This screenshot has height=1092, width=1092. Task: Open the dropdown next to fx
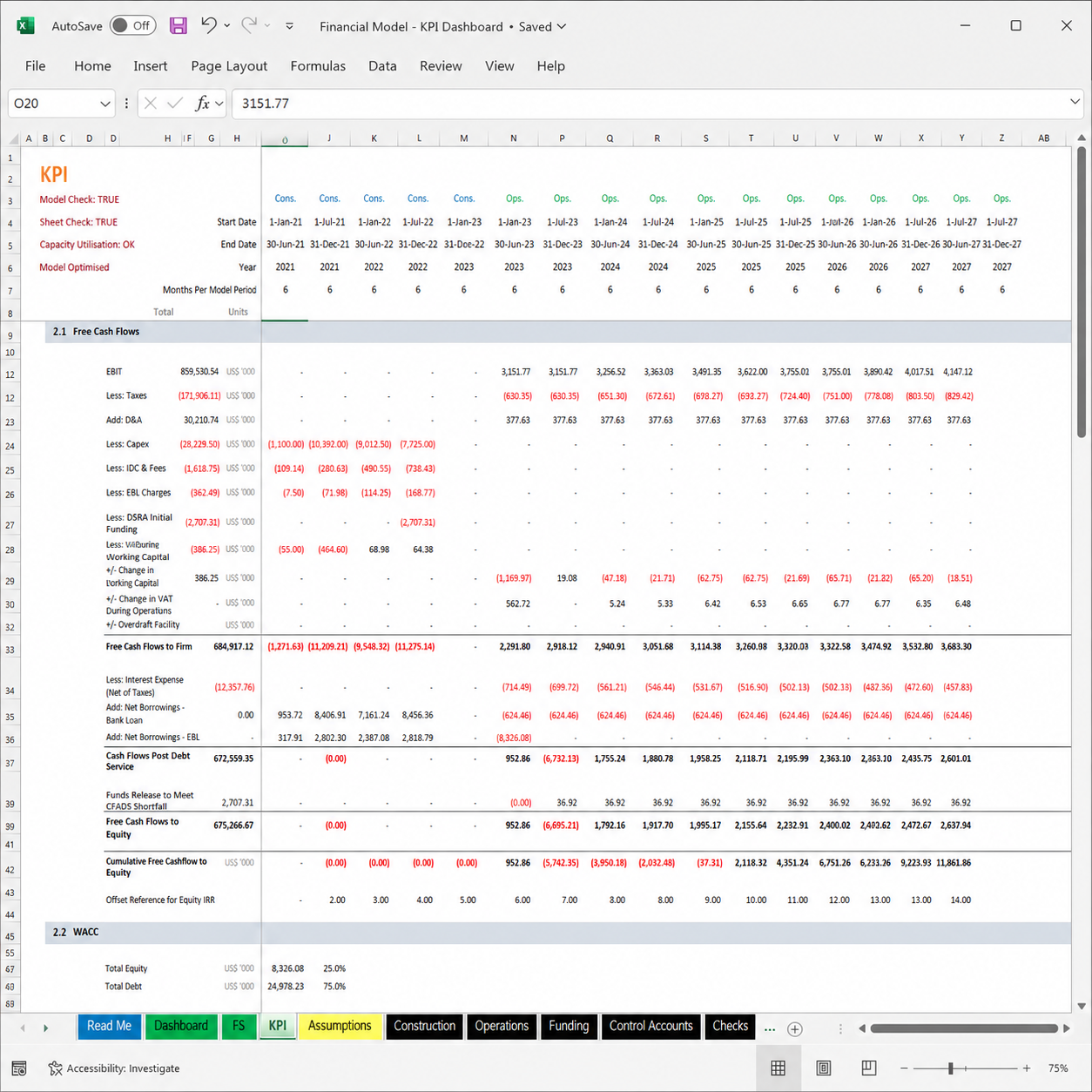(219, 104)
